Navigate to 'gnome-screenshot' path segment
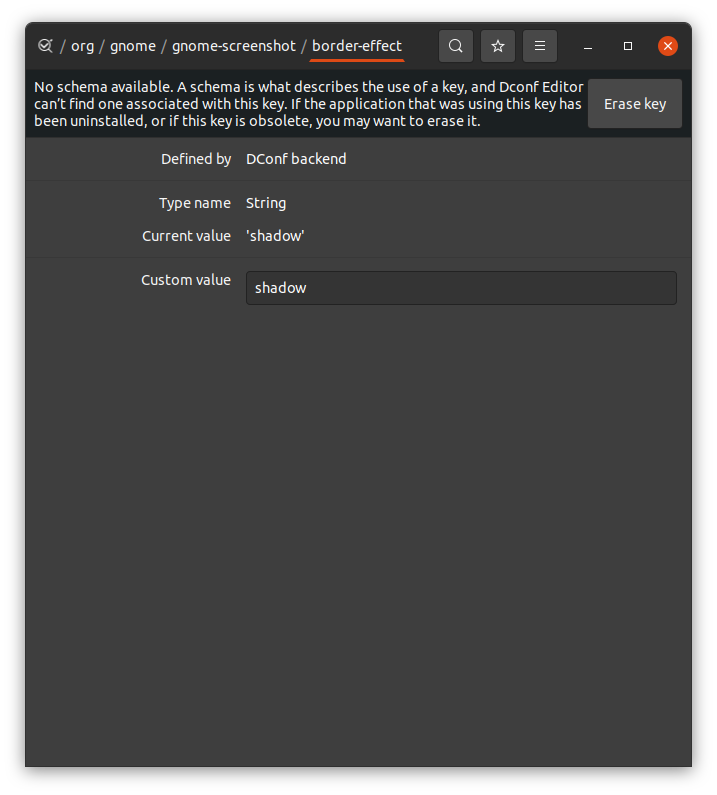 click(x=234, y=46)
